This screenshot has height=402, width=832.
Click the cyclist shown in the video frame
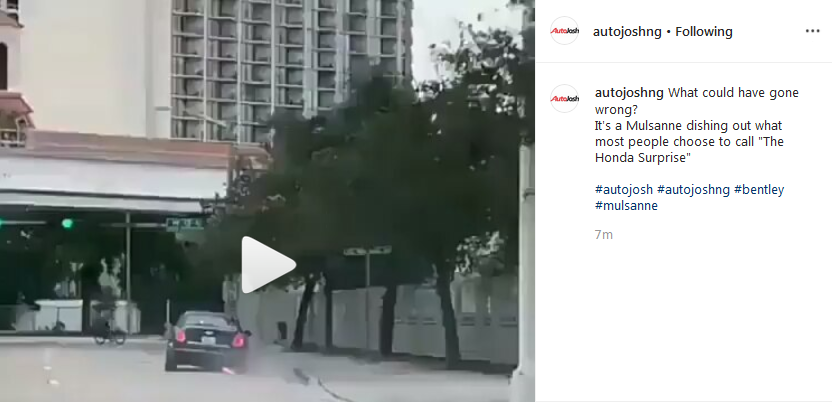pyautogui.click(x=109, y=325)
